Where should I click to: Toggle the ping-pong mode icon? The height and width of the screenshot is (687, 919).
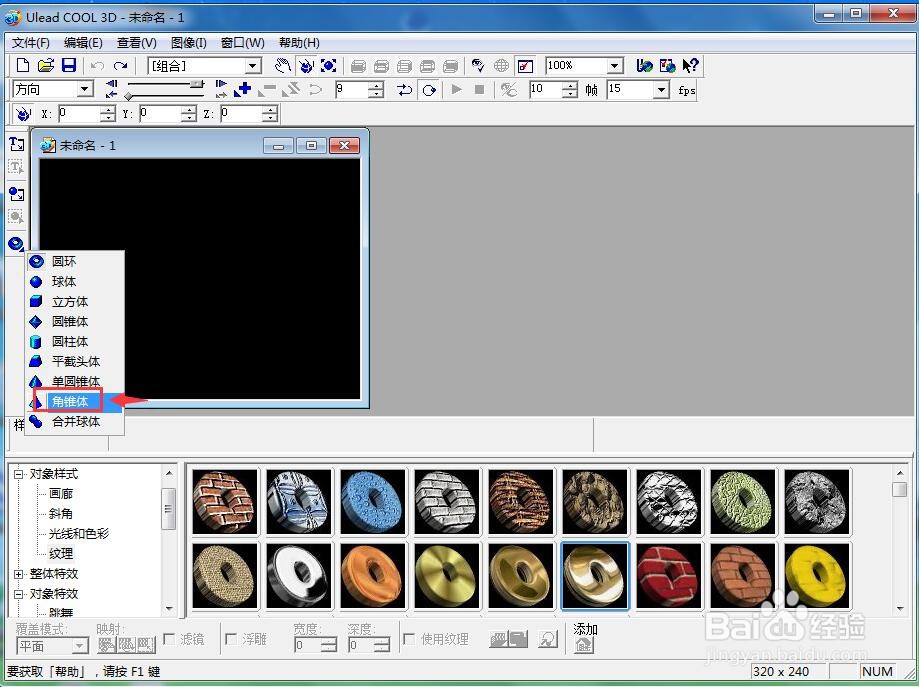coord(404,90)
